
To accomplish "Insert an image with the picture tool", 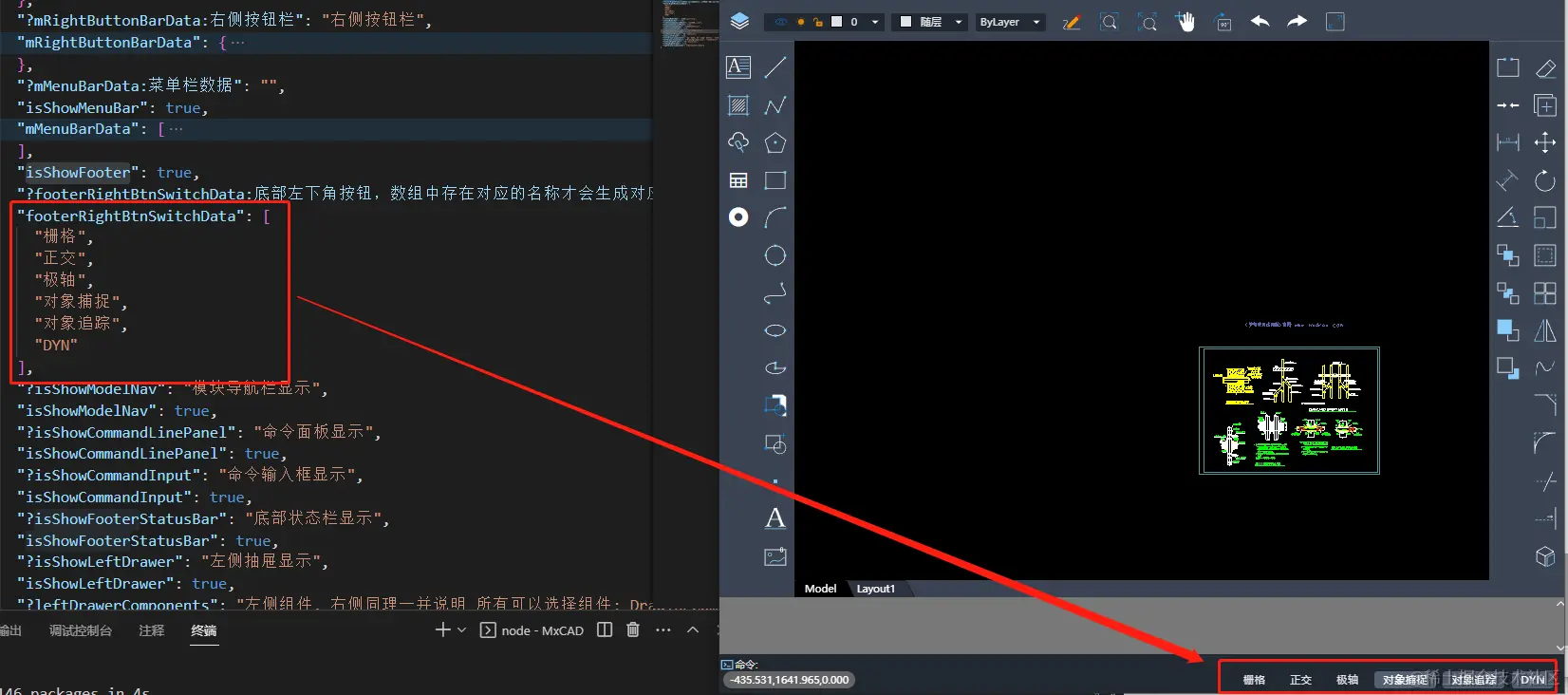I will [775, 556].
